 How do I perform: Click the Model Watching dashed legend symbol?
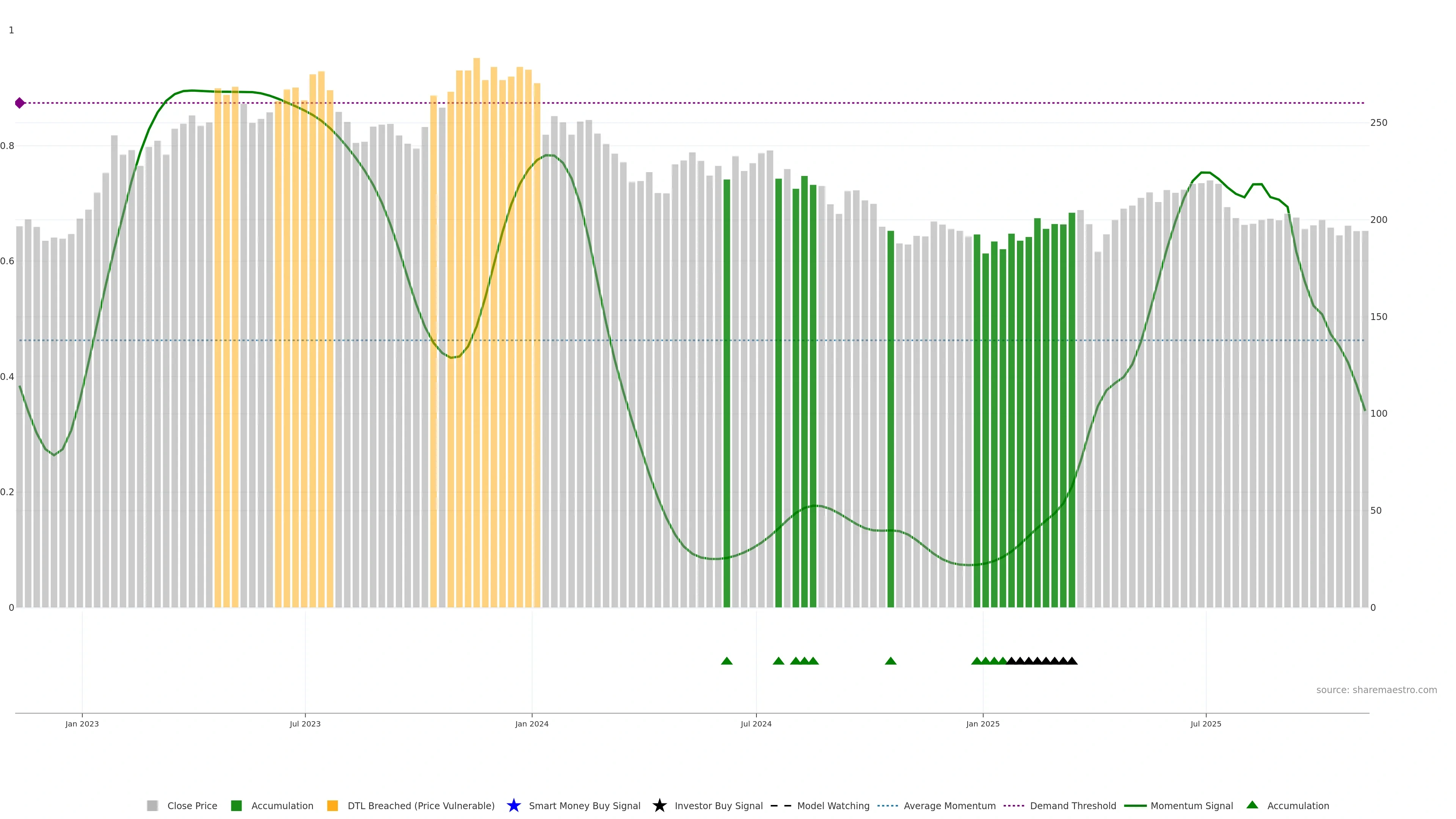click(781, 805)
